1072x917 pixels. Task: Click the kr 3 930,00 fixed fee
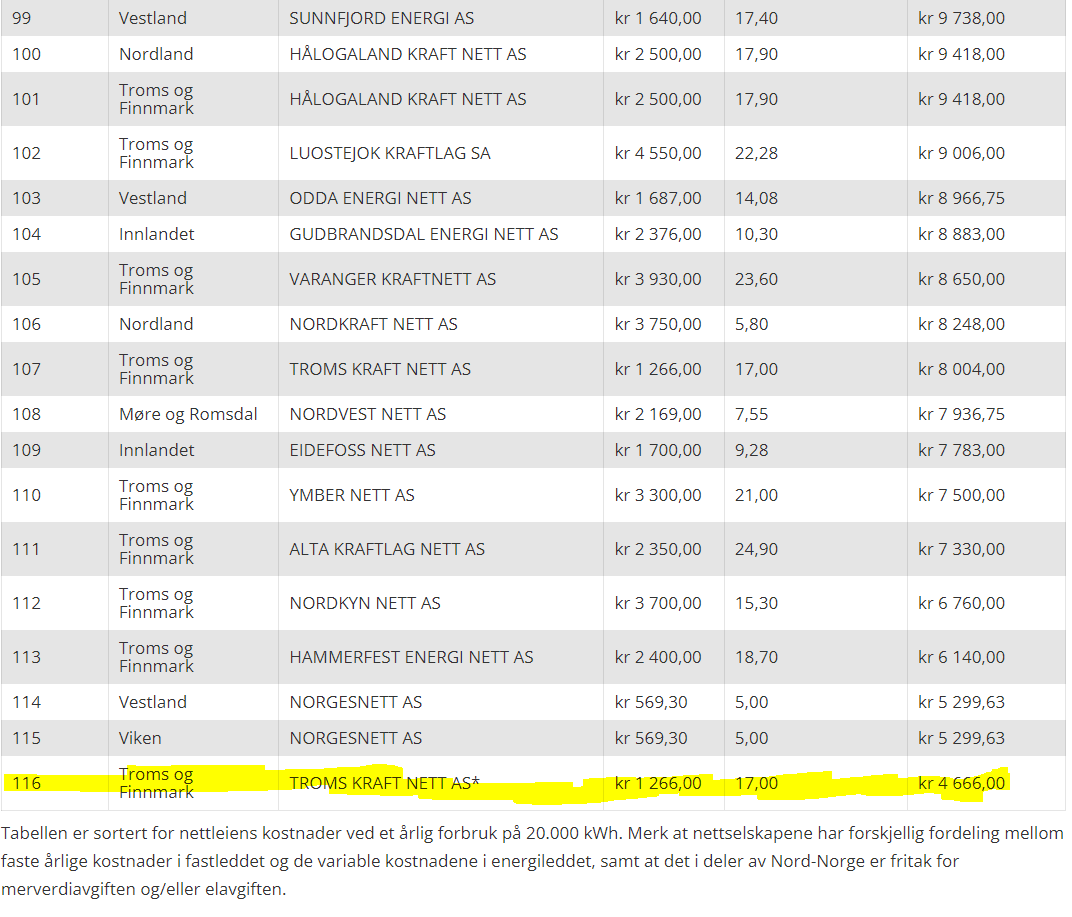click(x=658, y=279)
